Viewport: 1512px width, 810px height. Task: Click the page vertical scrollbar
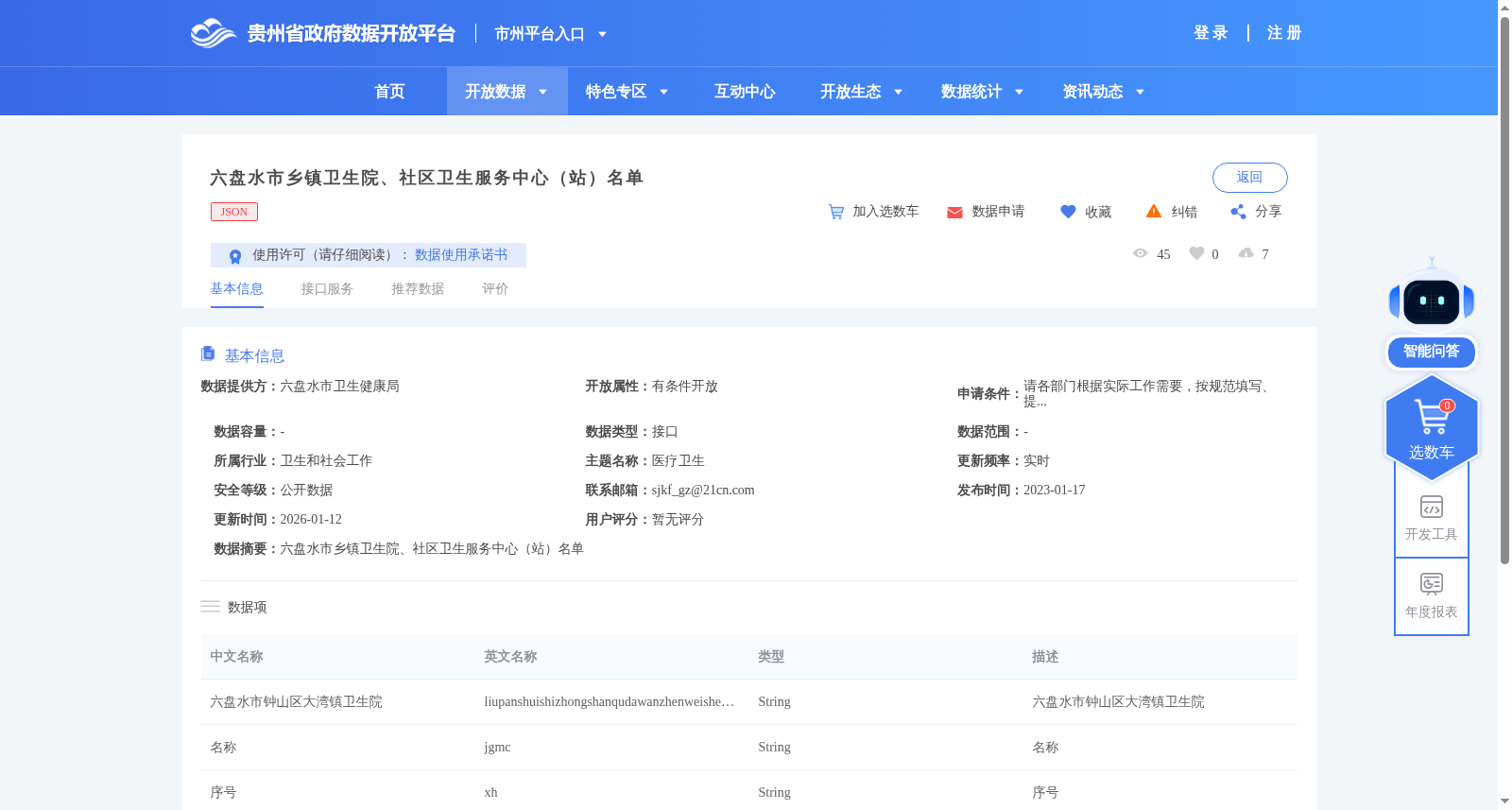[1504, 291]
